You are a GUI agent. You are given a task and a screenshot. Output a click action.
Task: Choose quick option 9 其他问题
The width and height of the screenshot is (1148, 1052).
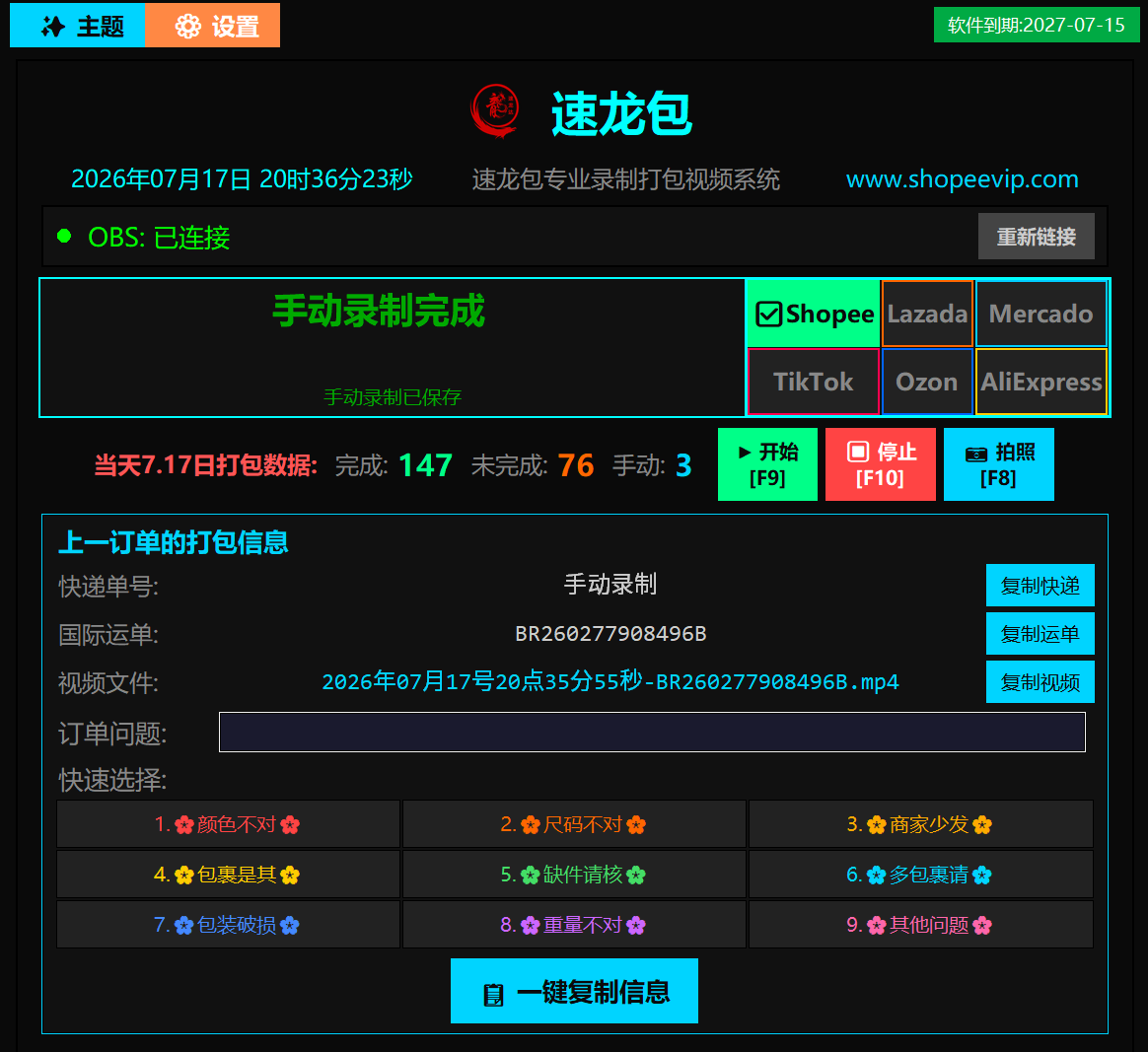point(920,925)
